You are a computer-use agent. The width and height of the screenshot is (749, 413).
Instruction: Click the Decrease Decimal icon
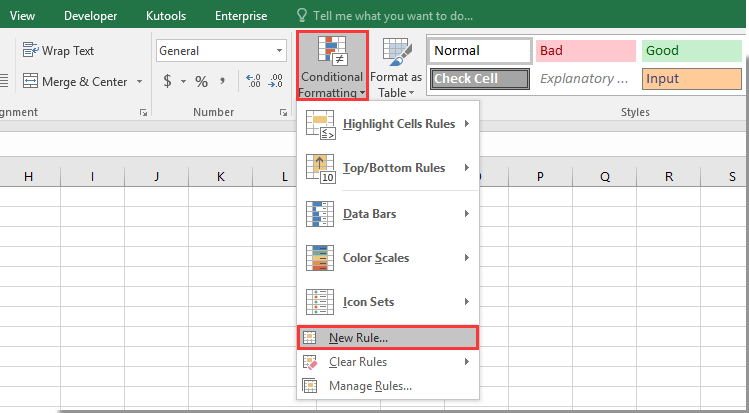tap(277, 81)
